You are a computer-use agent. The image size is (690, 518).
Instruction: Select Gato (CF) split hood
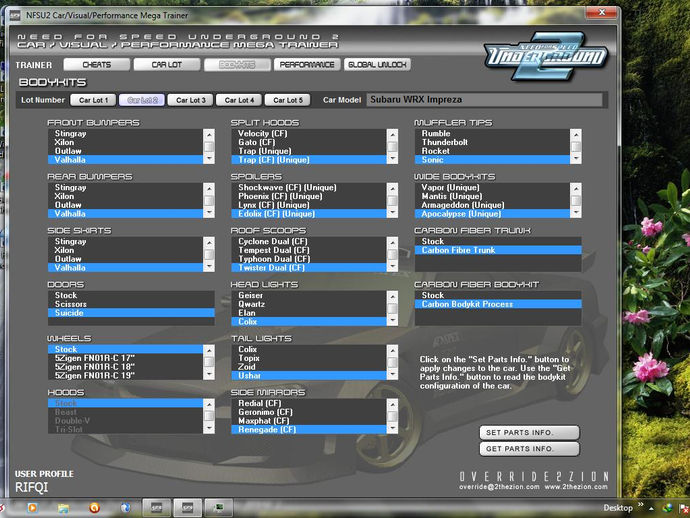click(309, 142)
